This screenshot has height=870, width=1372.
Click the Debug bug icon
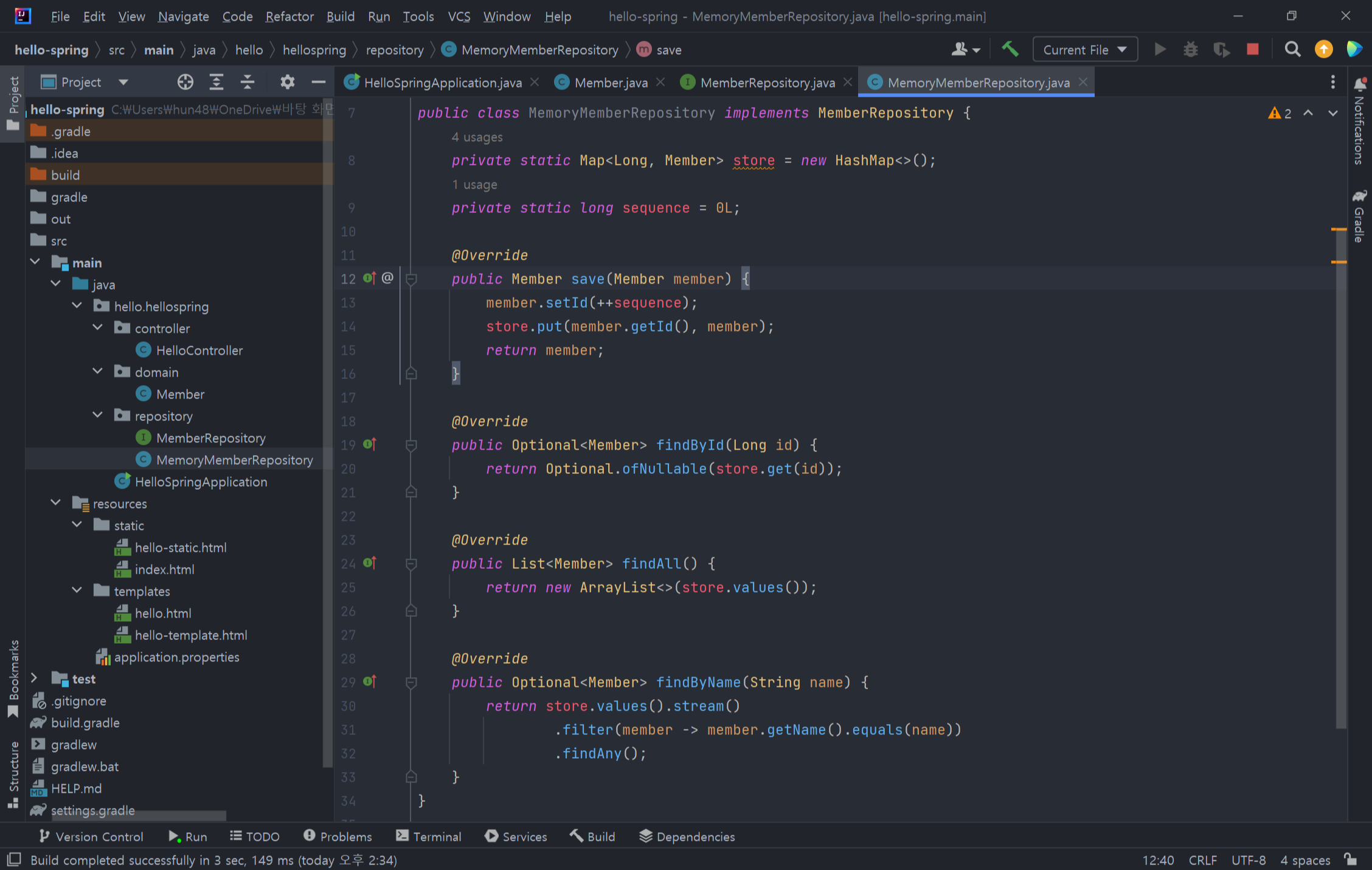point(1190,49)
